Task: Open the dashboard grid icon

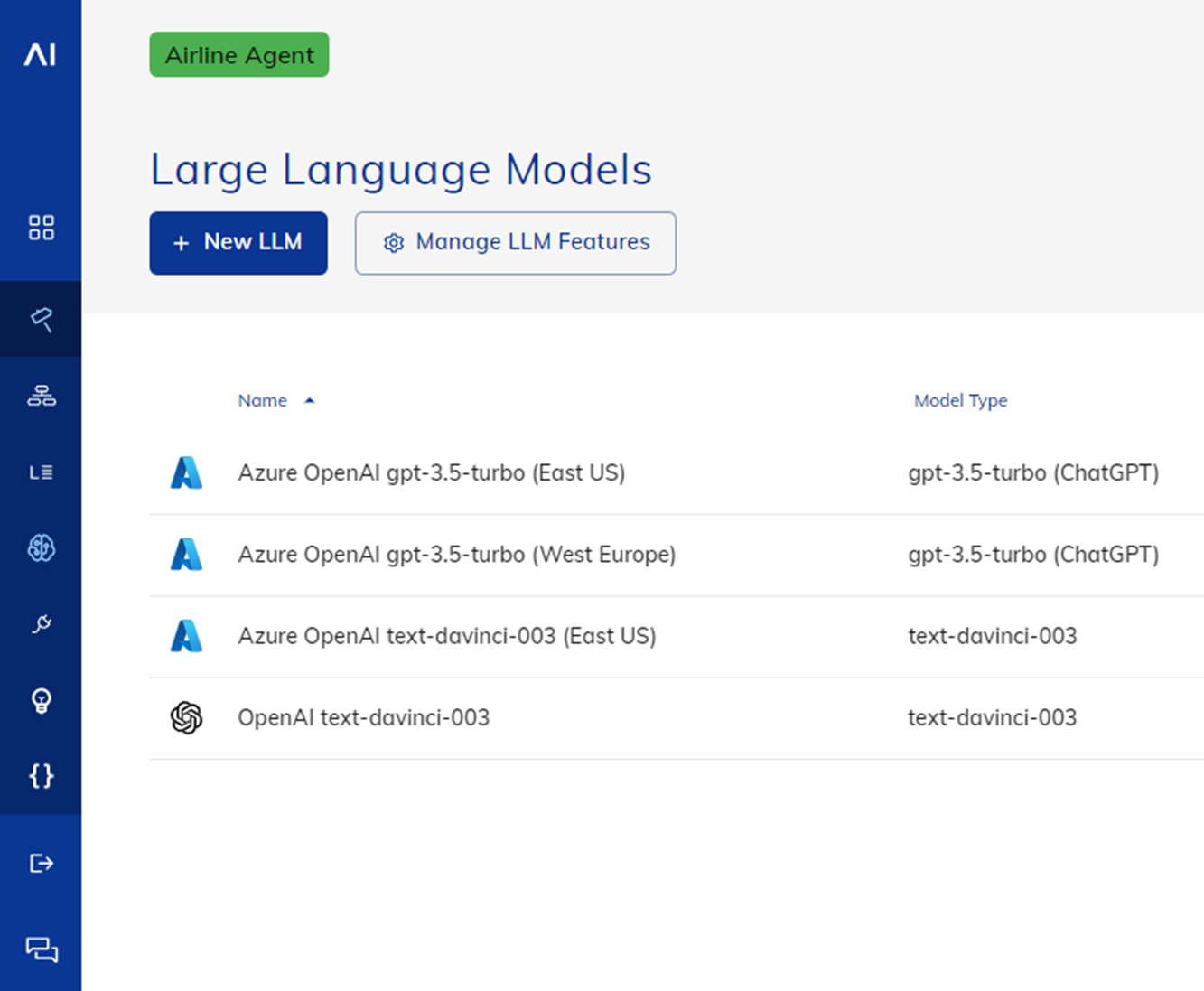Action: (41, 227)
